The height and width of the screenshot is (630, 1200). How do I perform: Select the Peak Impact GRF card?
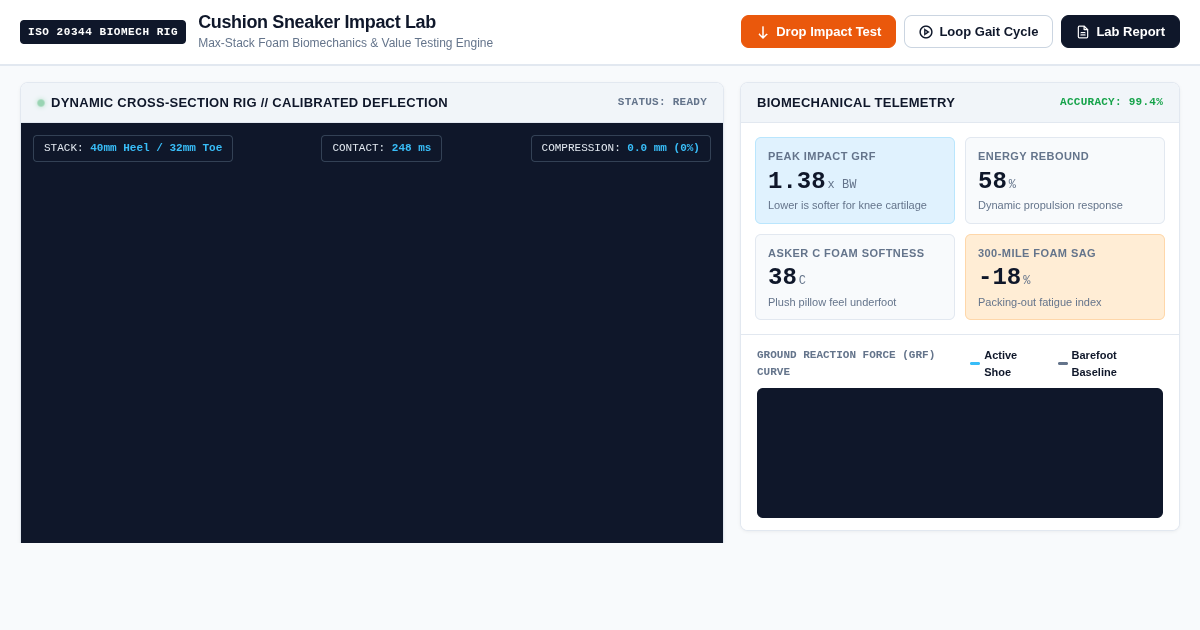[855, 180]
